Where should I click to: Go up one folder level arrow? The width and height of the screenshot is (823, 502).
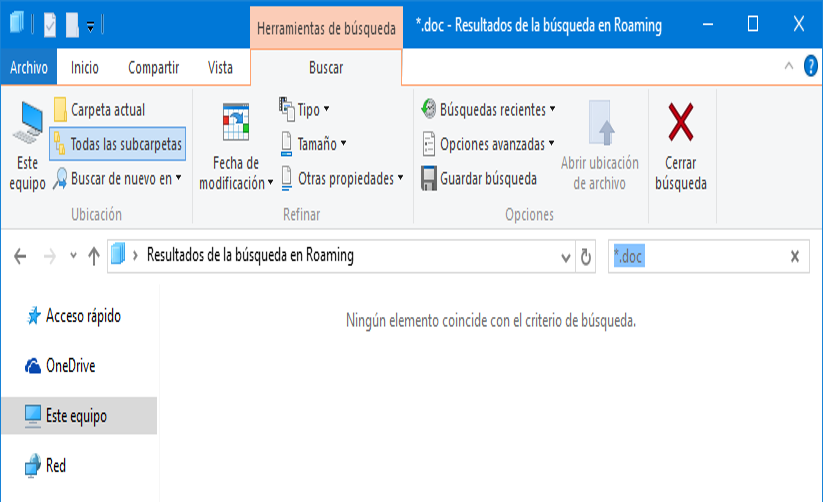(x=94, y=256)
